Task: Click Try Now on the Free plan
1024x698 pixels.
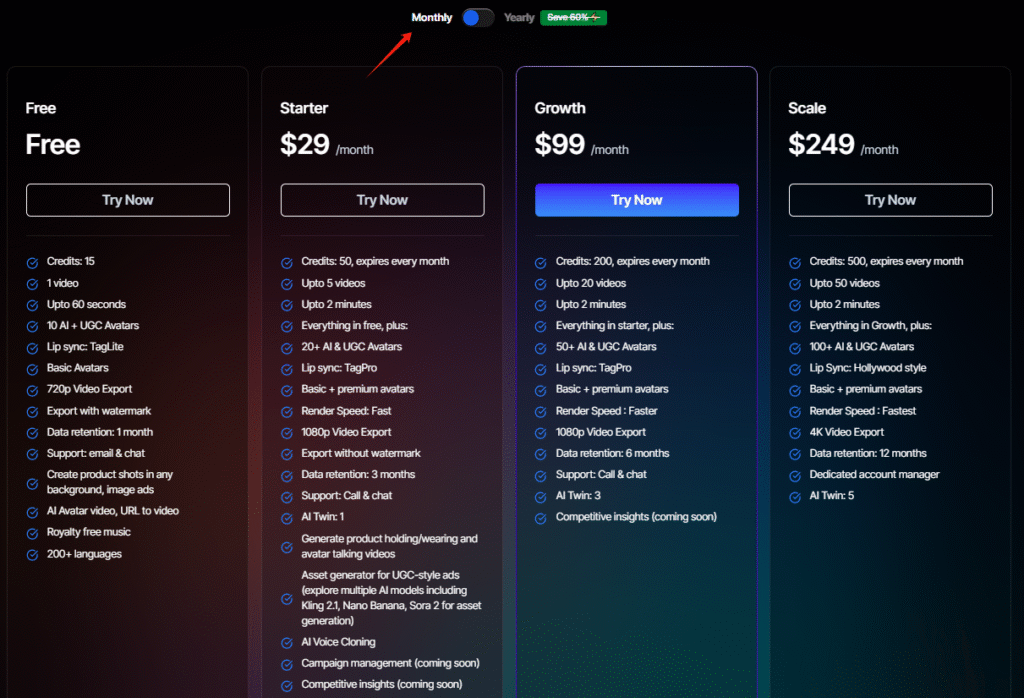Action: (x=127, y=200)
